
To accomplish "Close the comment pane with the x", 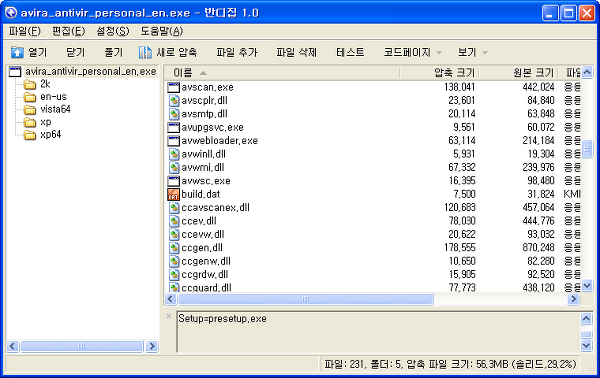I will [x=169, y=316].
